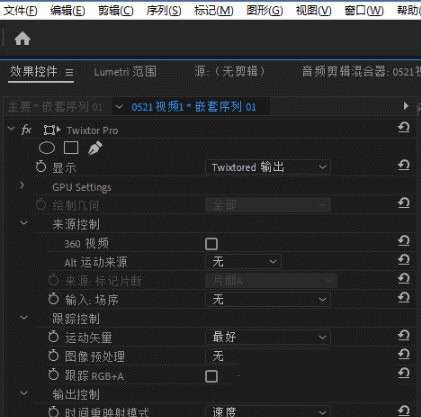Viewport: 421px width, 417px height.
Task: Select the pen mask tool
Action: (95, 148)
